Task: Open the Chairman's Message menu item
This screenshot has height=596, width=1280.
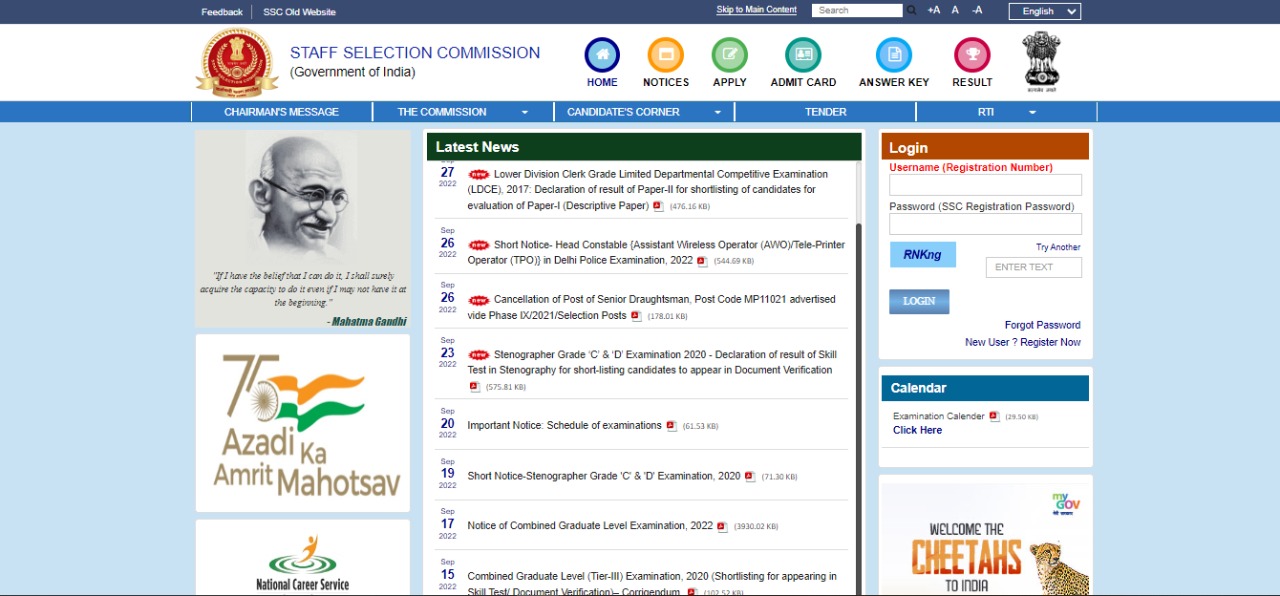Action: point(281,112)
